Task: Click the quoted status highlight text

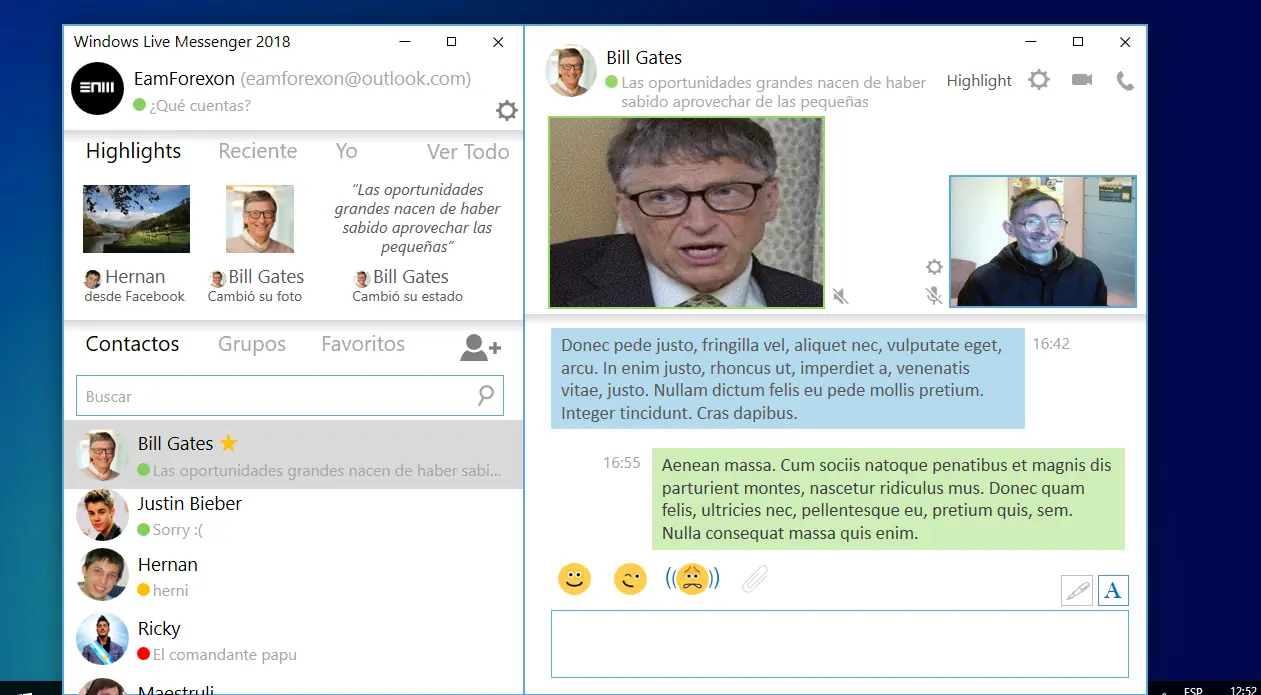Action: click(417, 218)
